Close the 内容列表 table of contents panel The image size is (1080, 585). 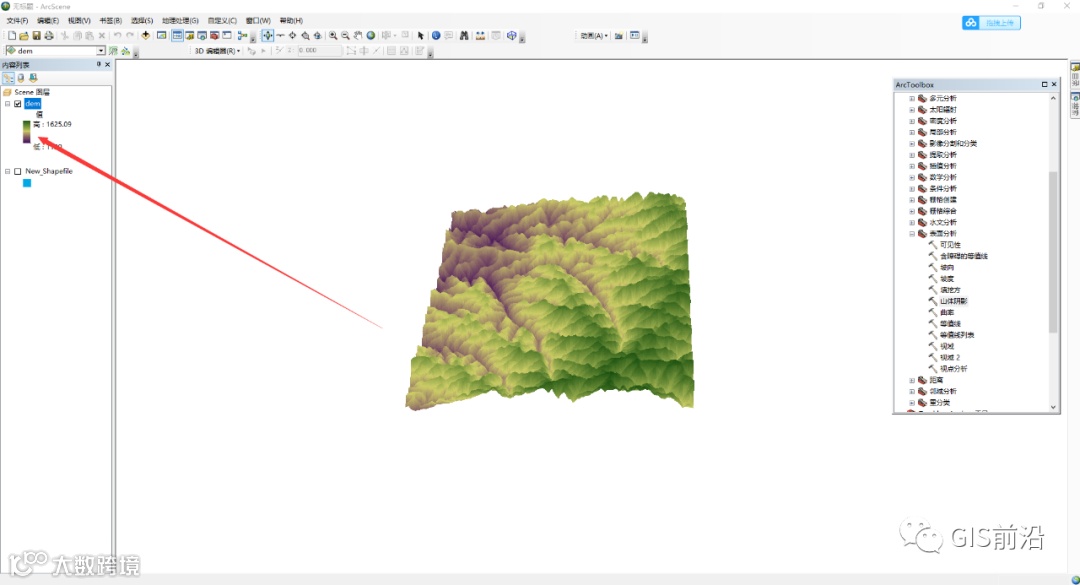107,64
